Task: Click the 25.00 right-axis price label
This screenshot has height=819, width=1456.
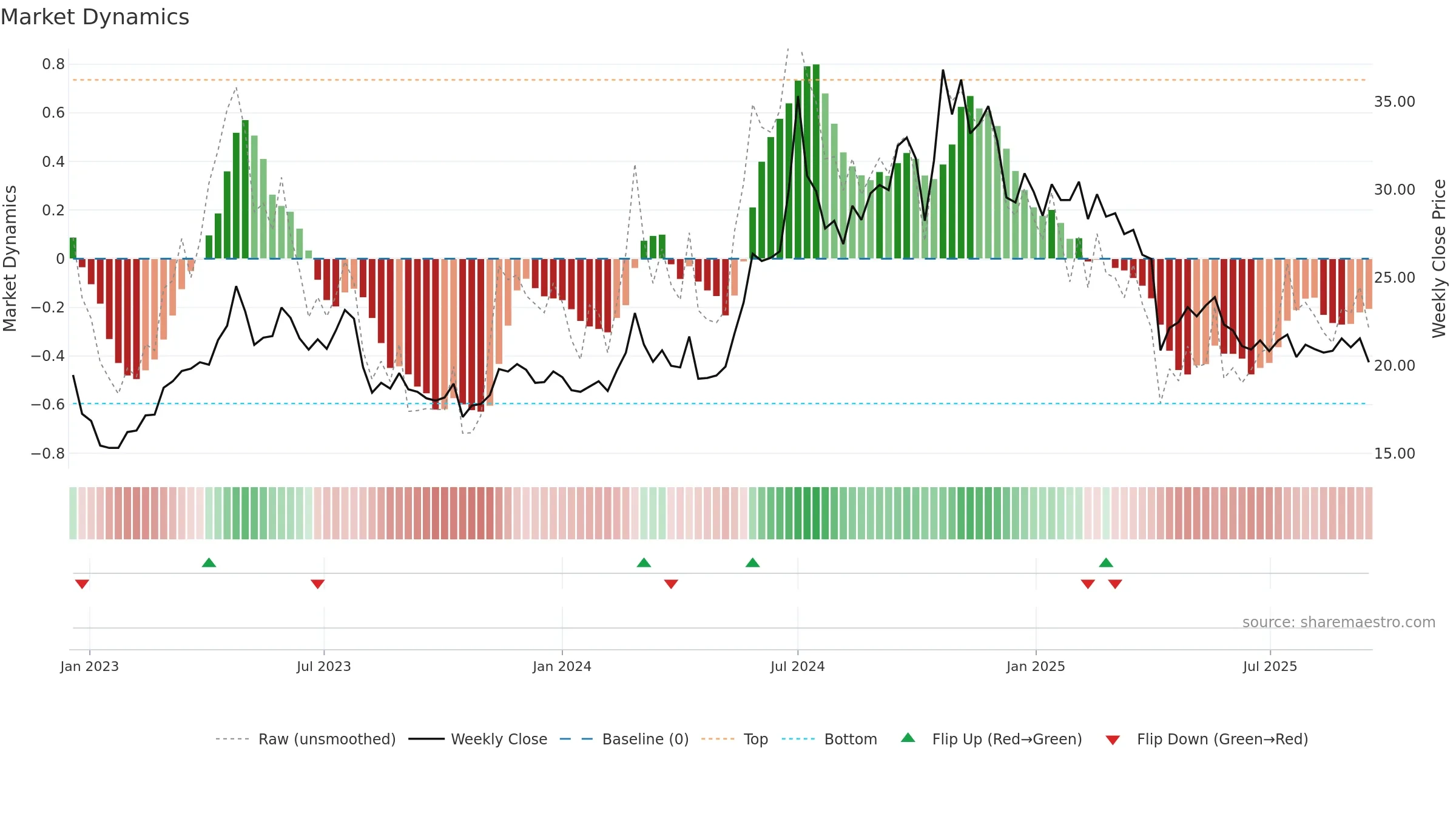Action: click(1395, 278)
